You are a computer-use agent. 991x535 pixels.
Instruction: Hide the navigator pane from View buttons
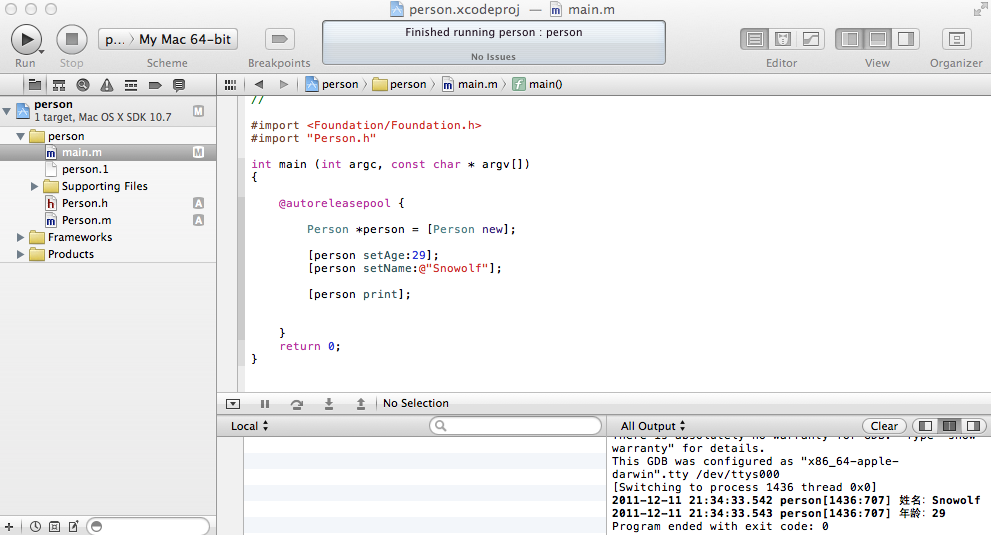point(850,39)
